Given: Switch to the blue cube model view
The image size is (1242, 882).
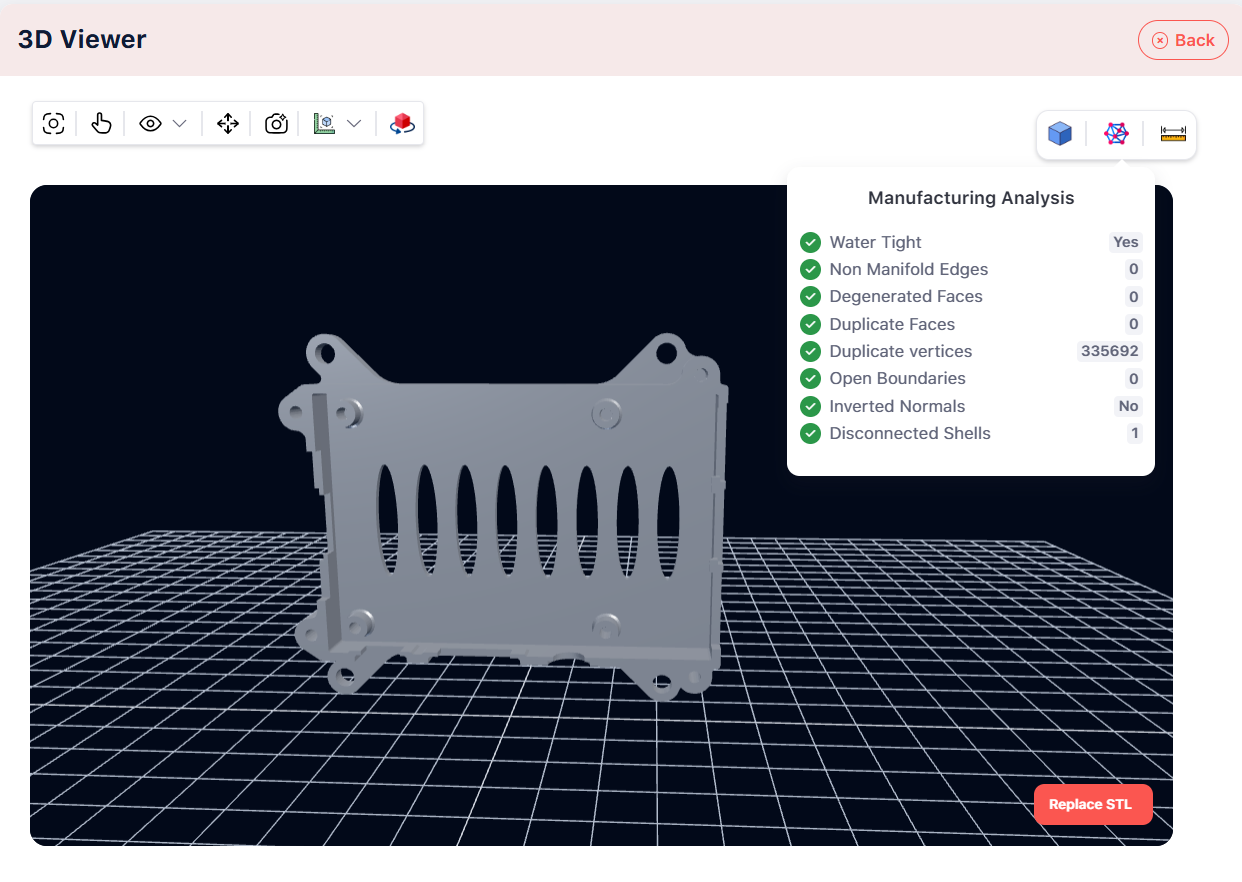Looking at the screenshot, I should coord(1059,133).
